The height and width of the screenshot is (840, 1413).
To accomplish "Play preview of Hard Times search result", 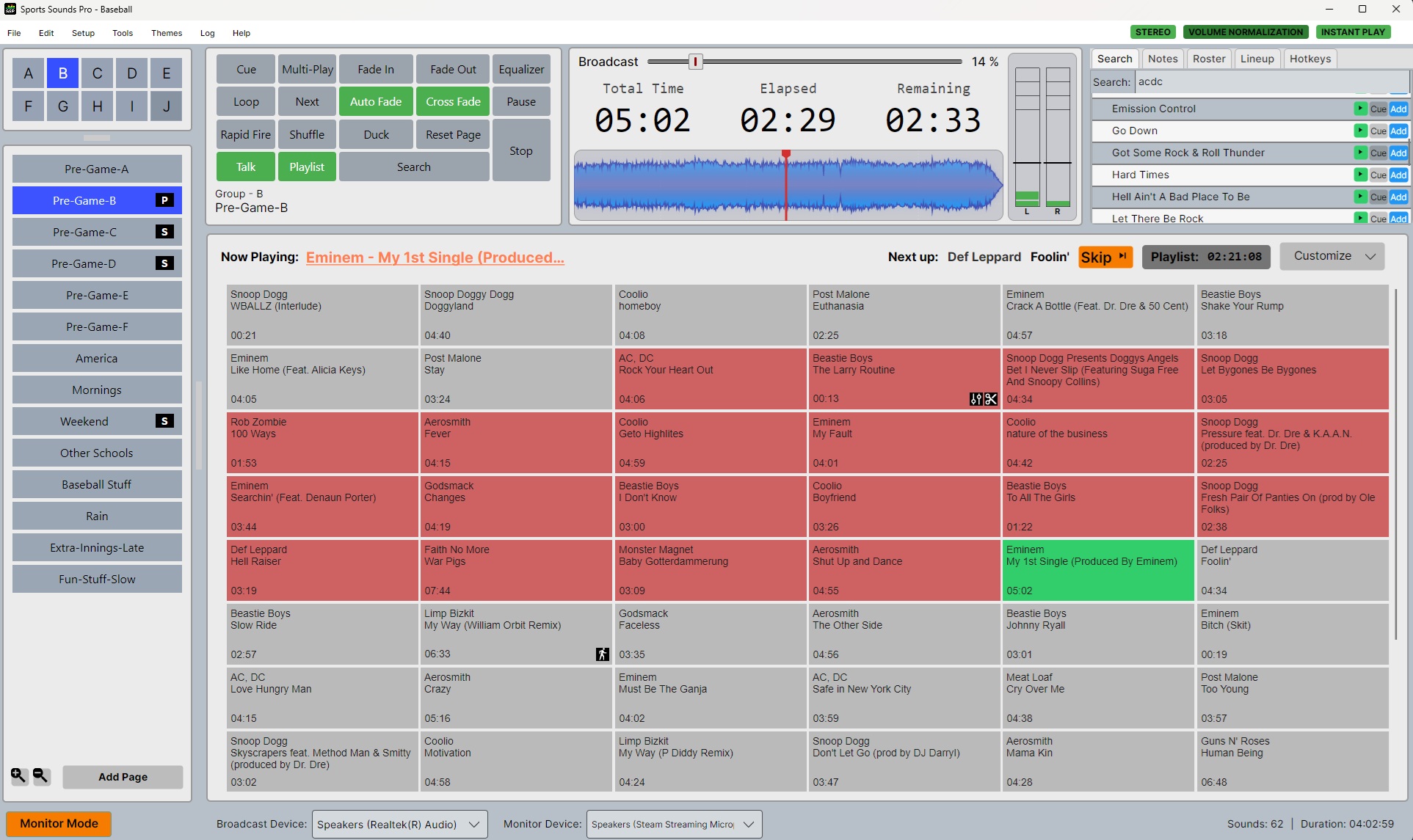I will (x=1360, y=175).
